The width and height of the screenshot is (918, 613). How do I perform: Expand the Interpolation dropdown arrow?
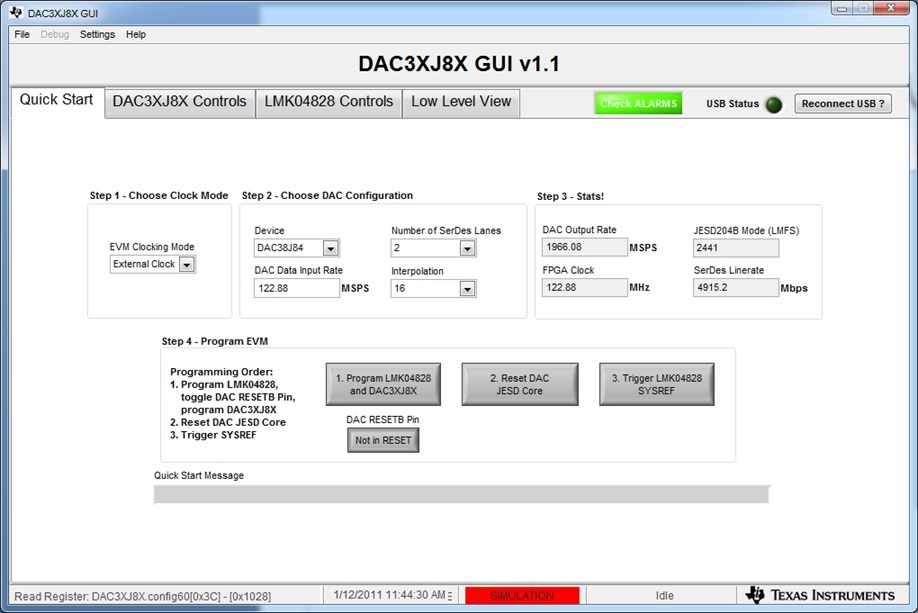point(467,289)
